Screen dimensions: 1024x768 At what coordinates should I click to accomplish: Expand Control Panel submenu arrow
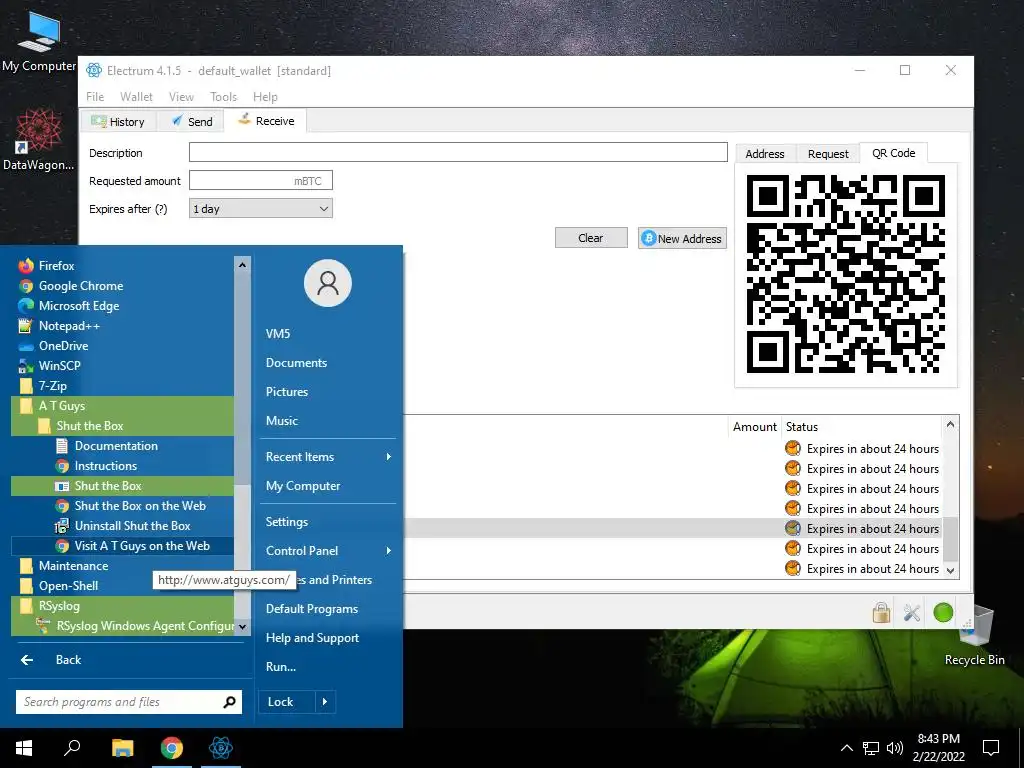pyautogui.click(x=389, y=551)
